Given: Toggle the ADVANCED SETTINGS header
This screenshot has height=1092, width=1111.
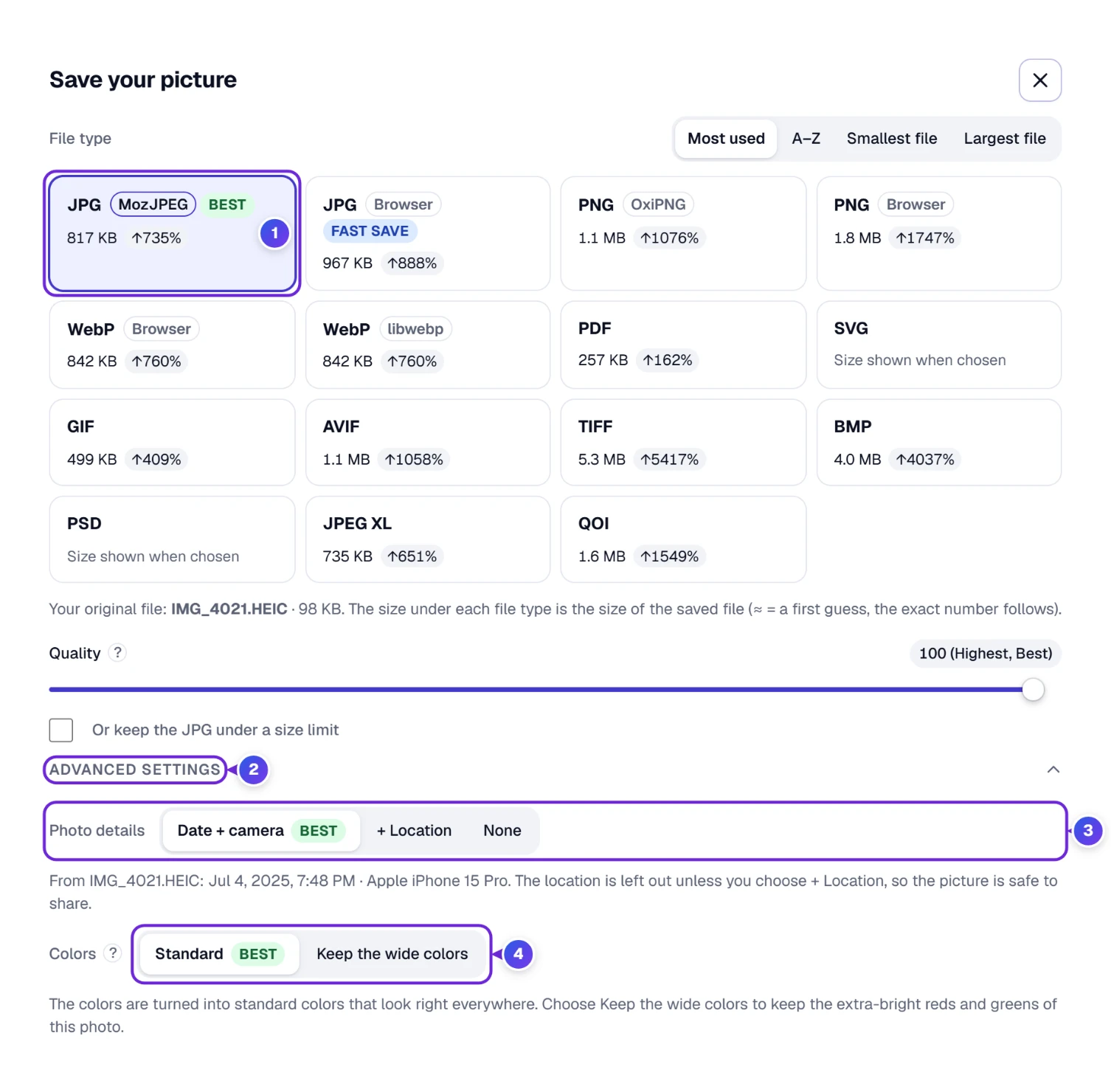Looking at the screenshot, I should (x=135, y=770).
